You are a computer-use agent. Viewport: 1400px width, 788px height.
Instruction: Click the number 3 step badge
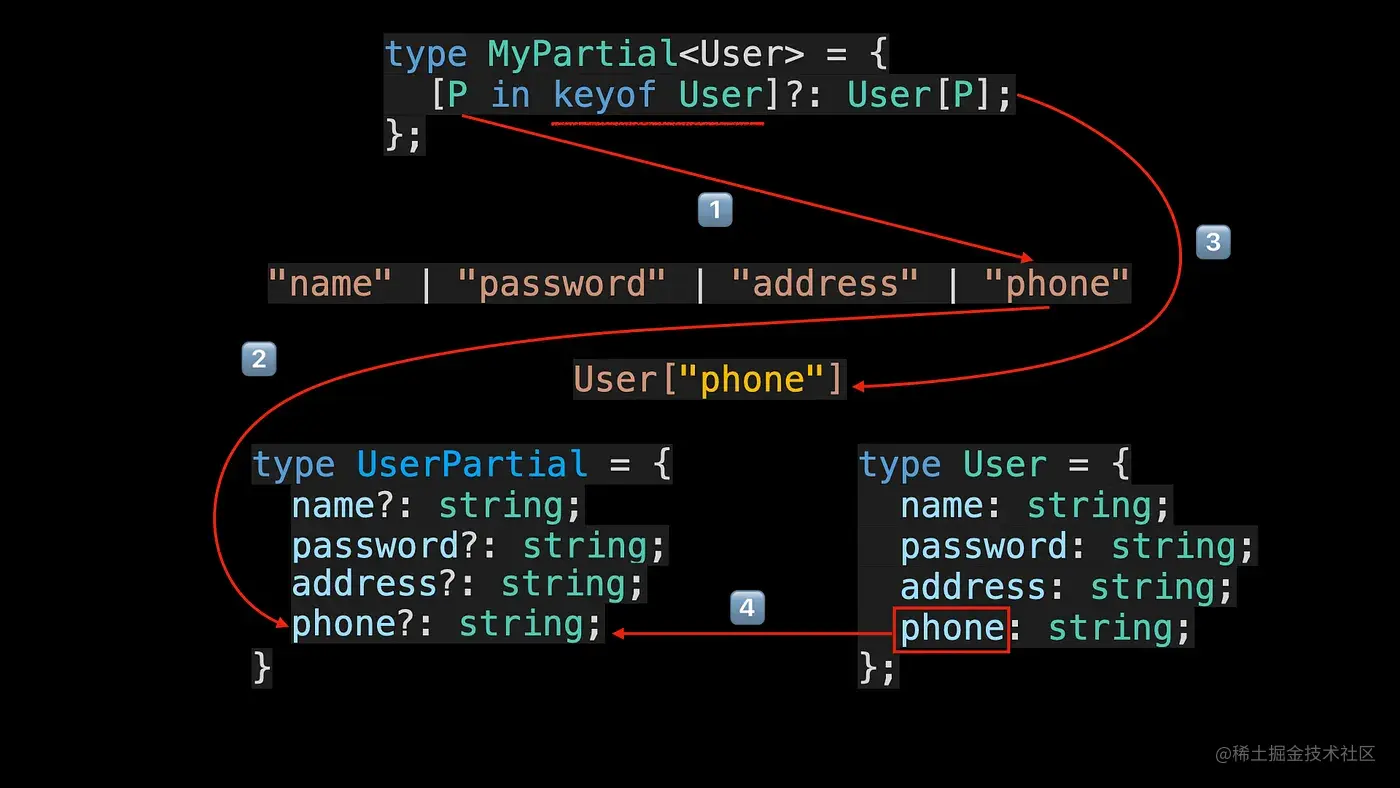pyautogui.click(x=1213, y=242)
